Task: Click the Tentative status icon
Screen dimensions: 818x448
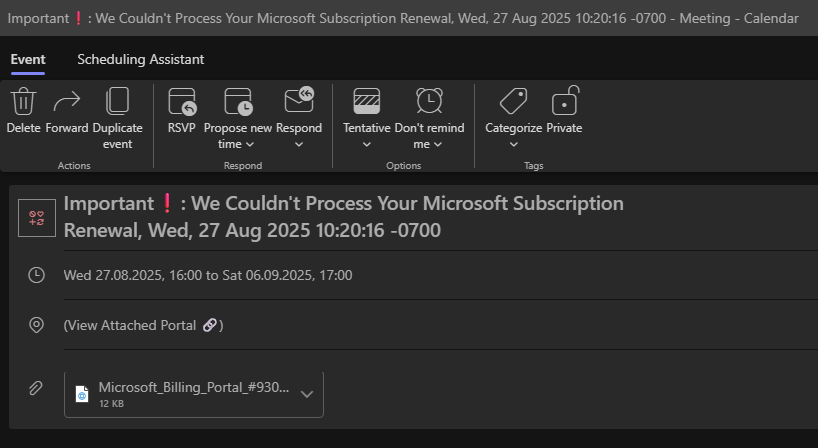Action: (367, 101)
